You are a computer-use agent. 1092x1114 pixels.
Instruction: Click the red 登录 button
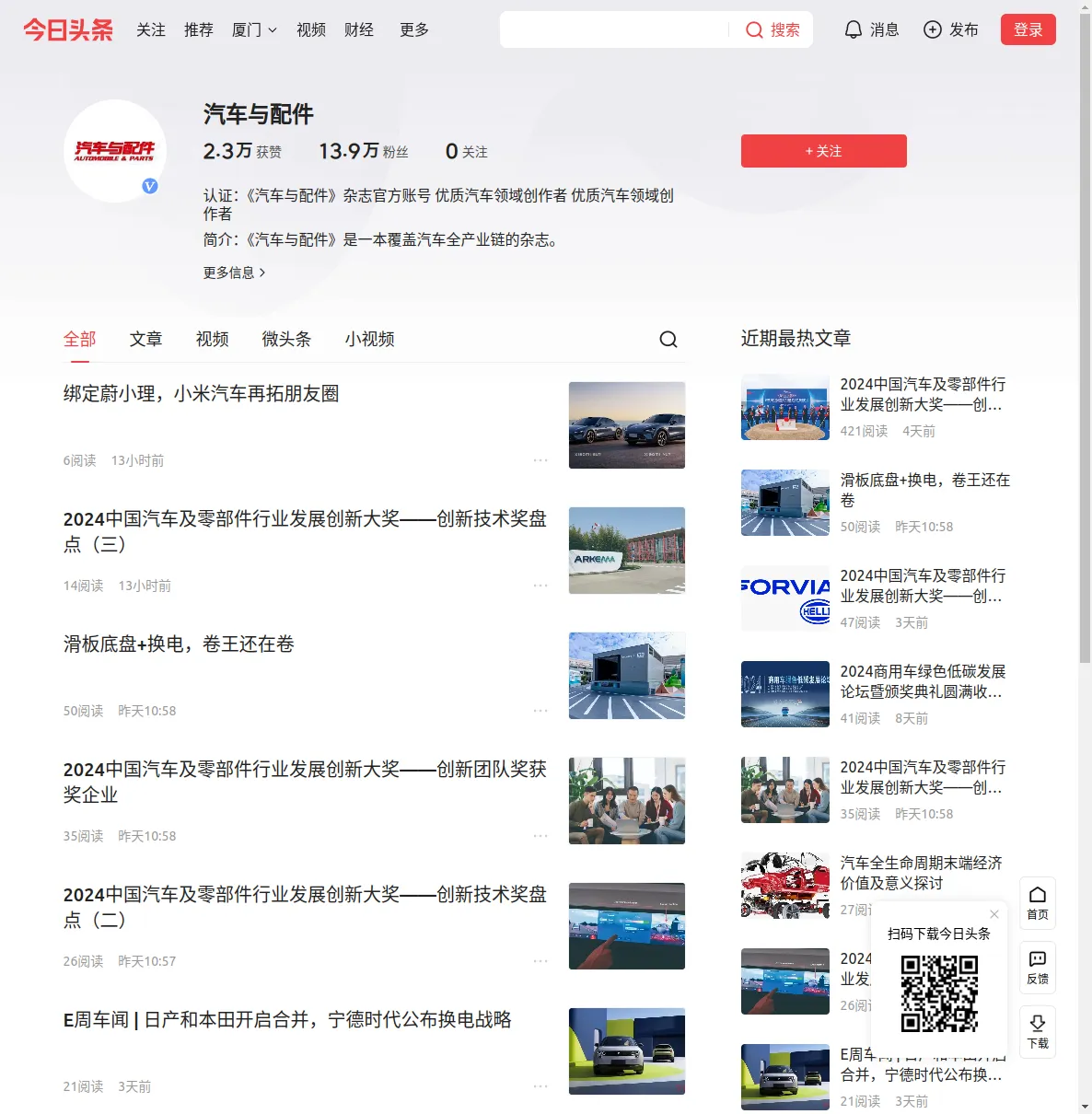(1028, 29)
